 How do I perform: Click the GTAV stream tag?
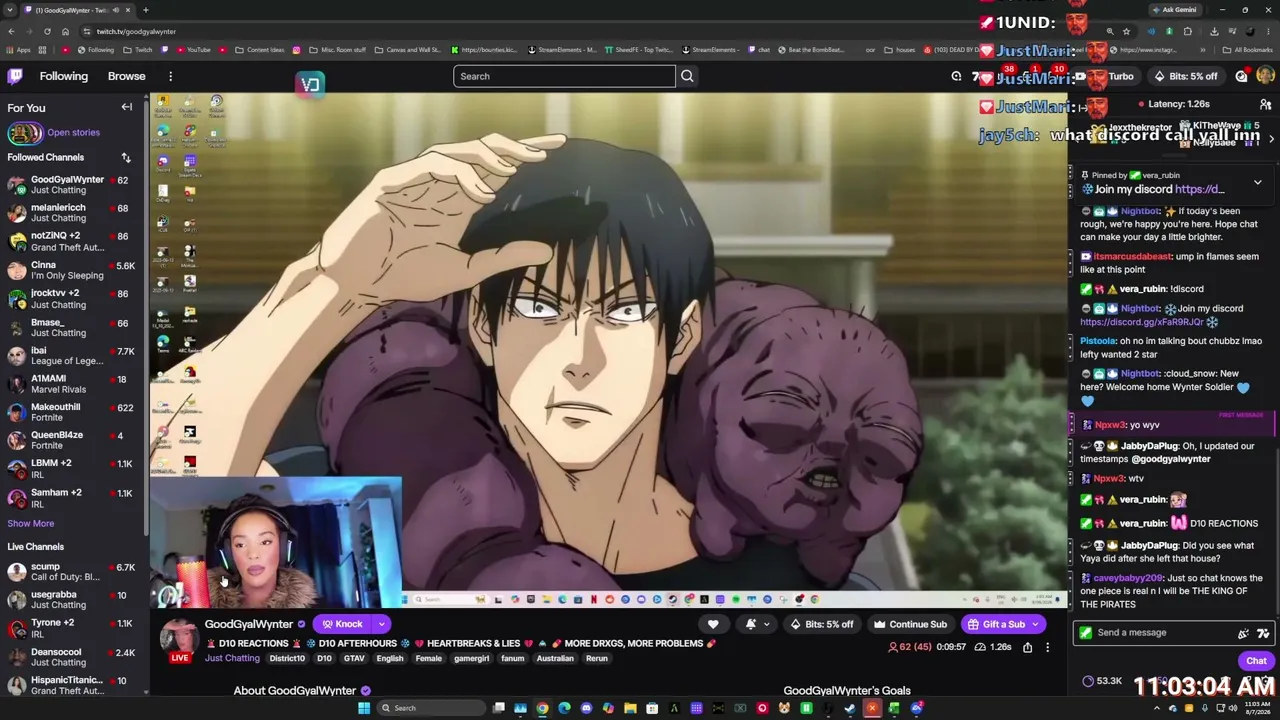point(354,658)
